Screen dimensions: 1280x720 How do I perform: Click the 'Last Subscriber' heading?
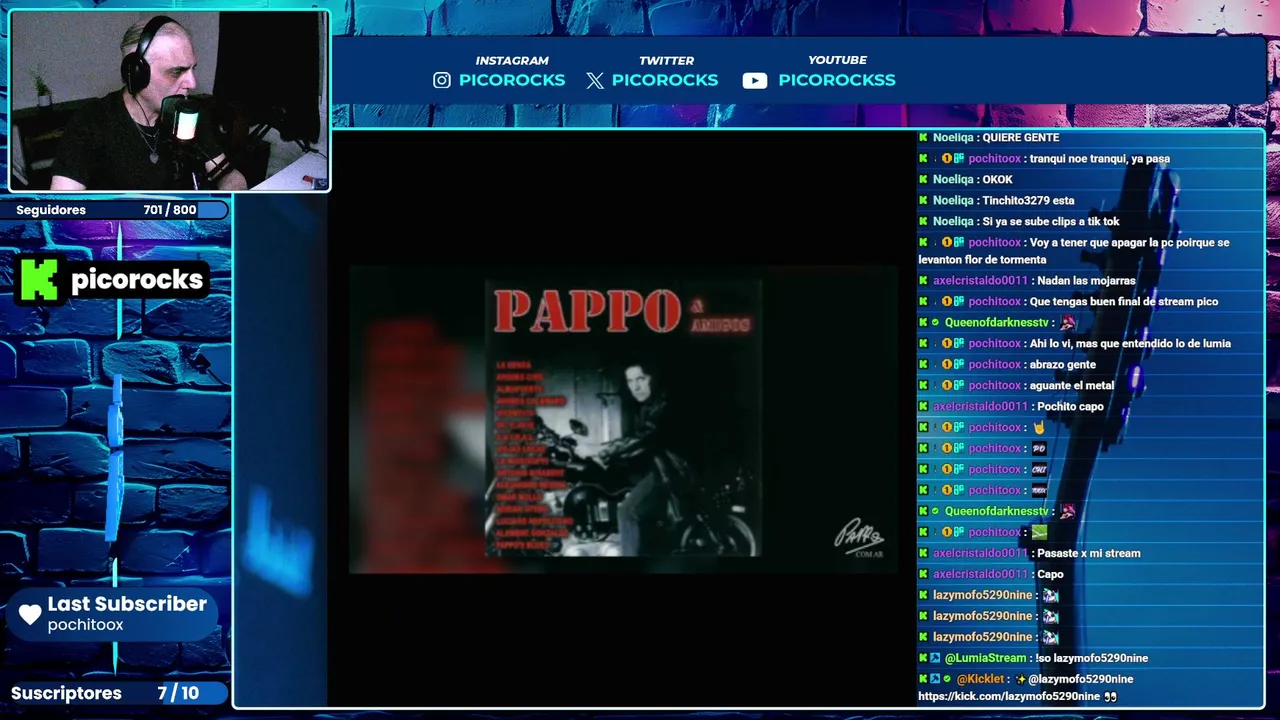point(127,604)
